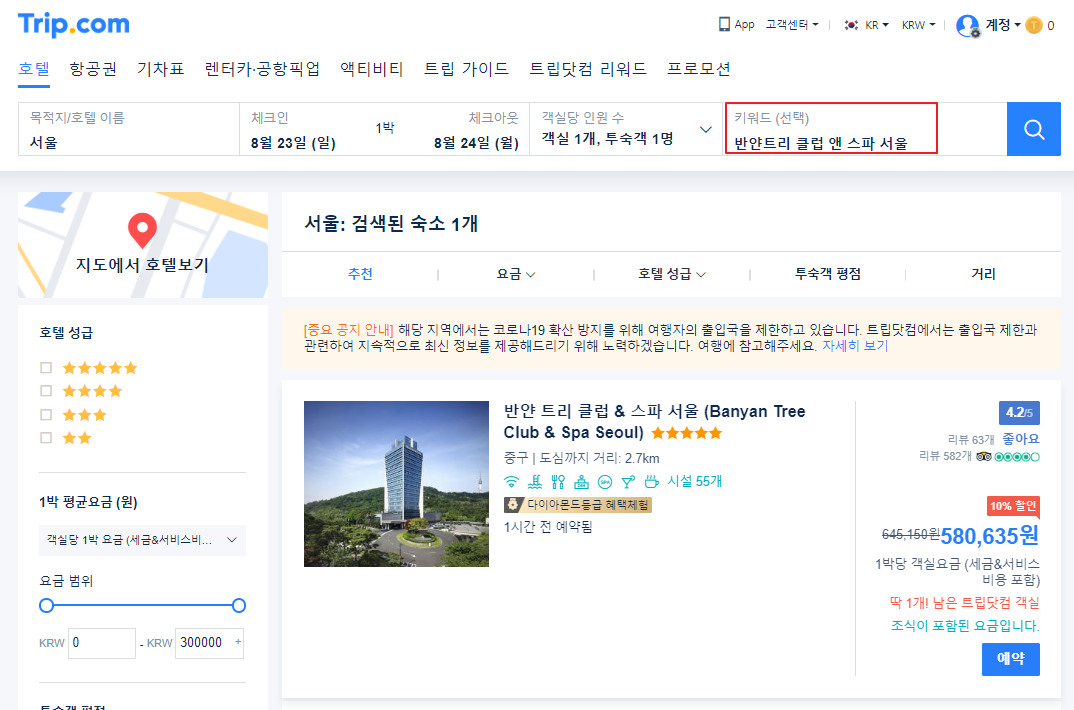
Task: Click the 10% 할인 discount tag
Action: (x=1013, y=506)
